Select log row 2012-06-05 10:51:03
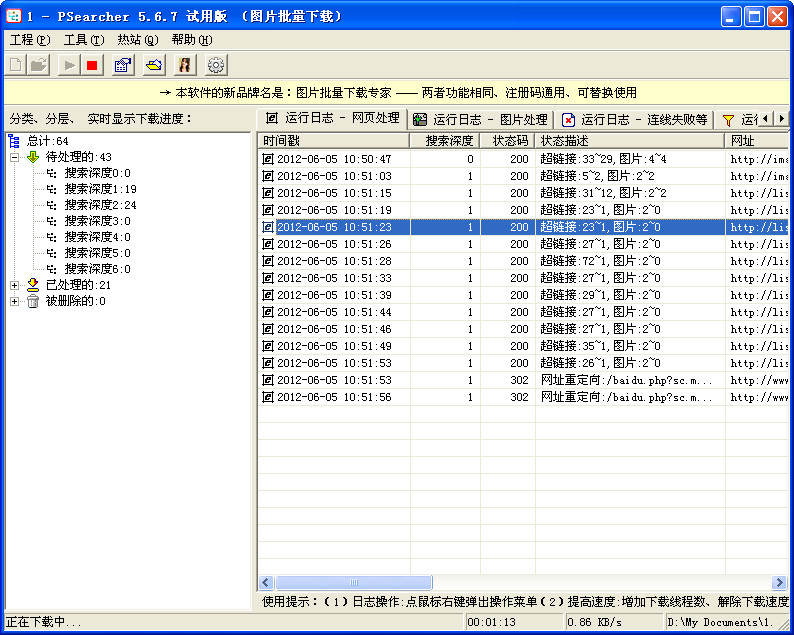 (524, 176)
